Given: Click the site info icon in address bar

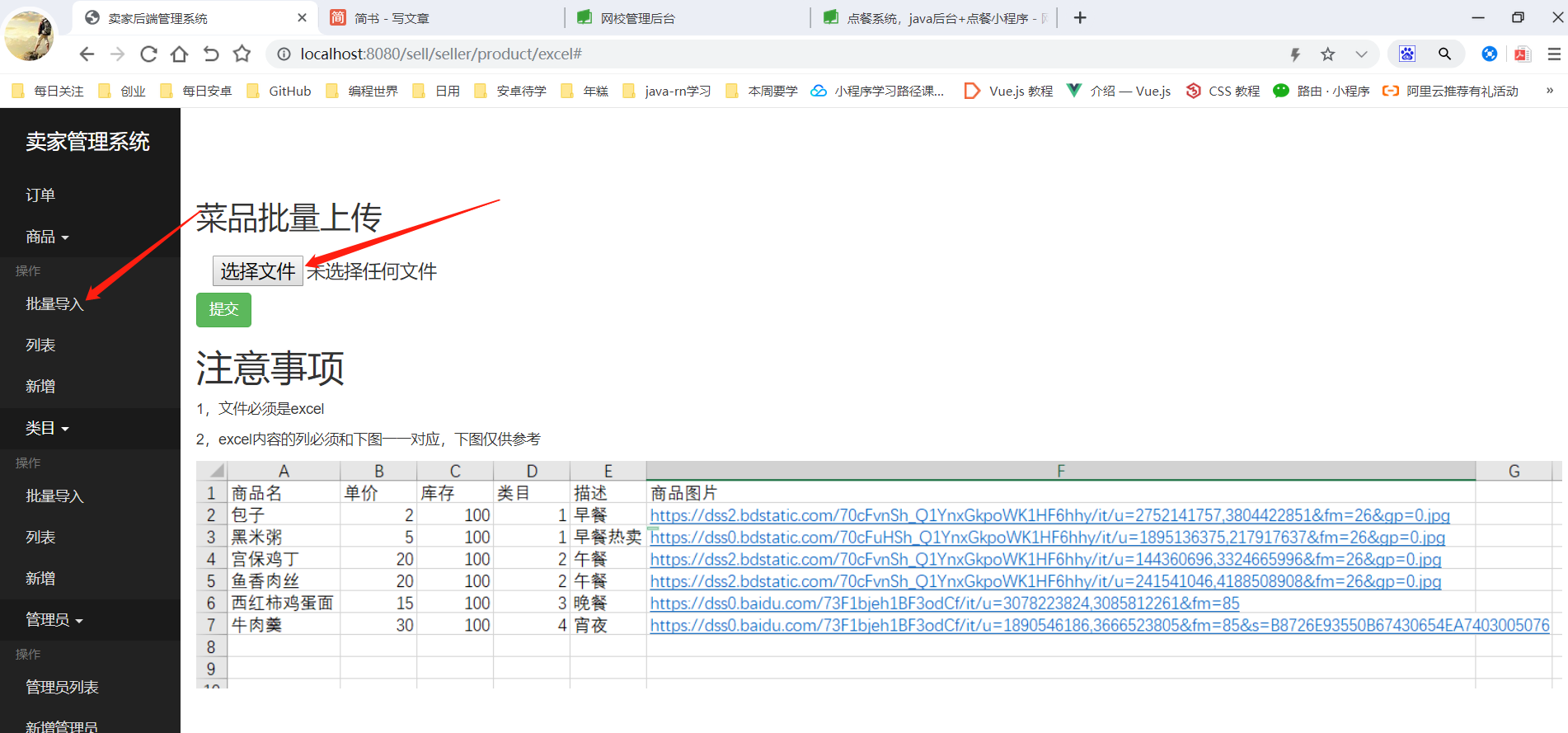Looking at the screenshot, I should [284, 54].
